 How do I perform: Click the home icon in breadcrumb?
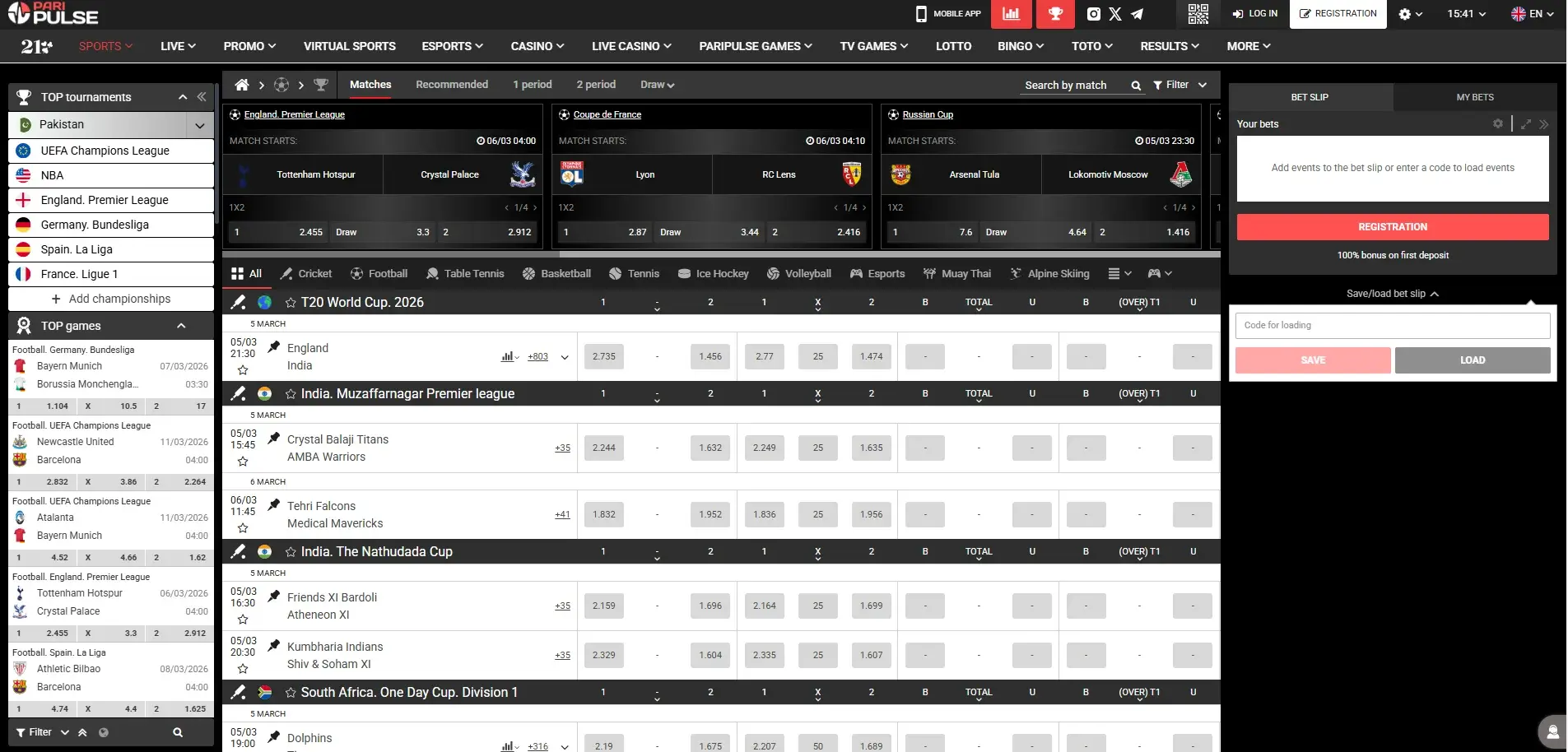click(241, 85)
